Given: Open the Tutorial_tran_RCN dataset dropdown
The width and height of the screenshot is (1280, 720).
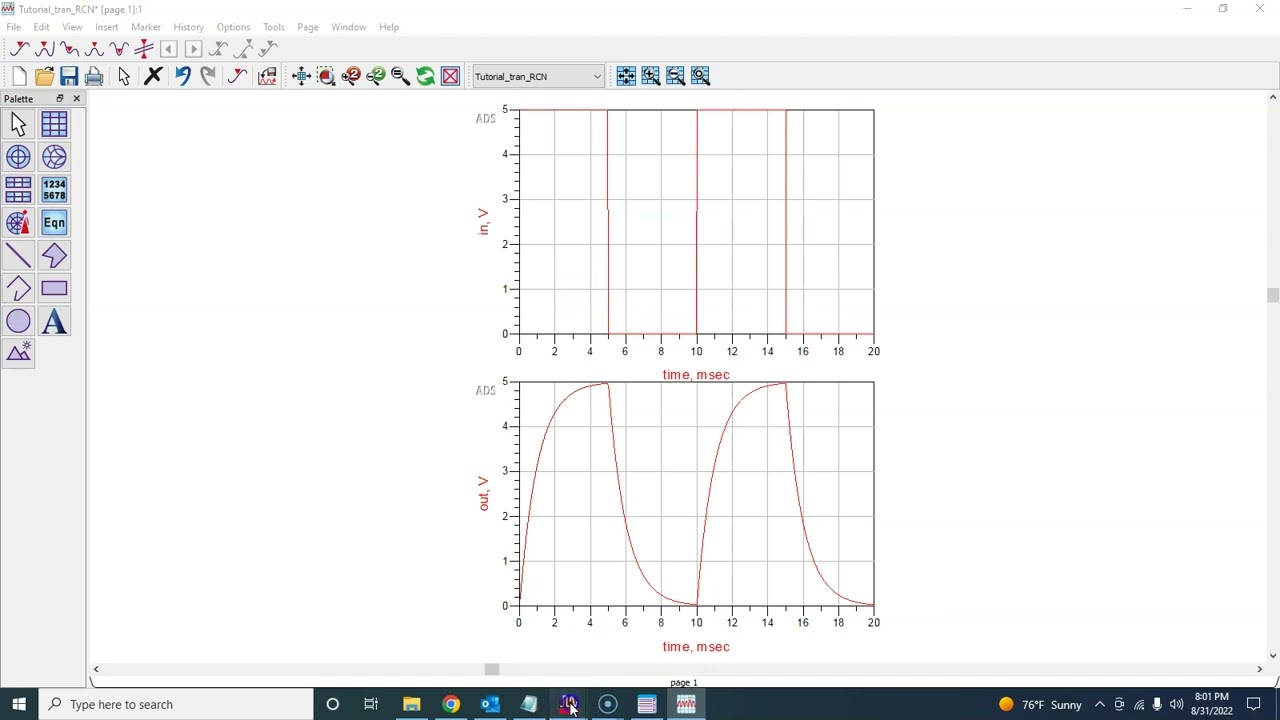Looking at the screenshot, I should pyautogui.click(x=538, y=77).
